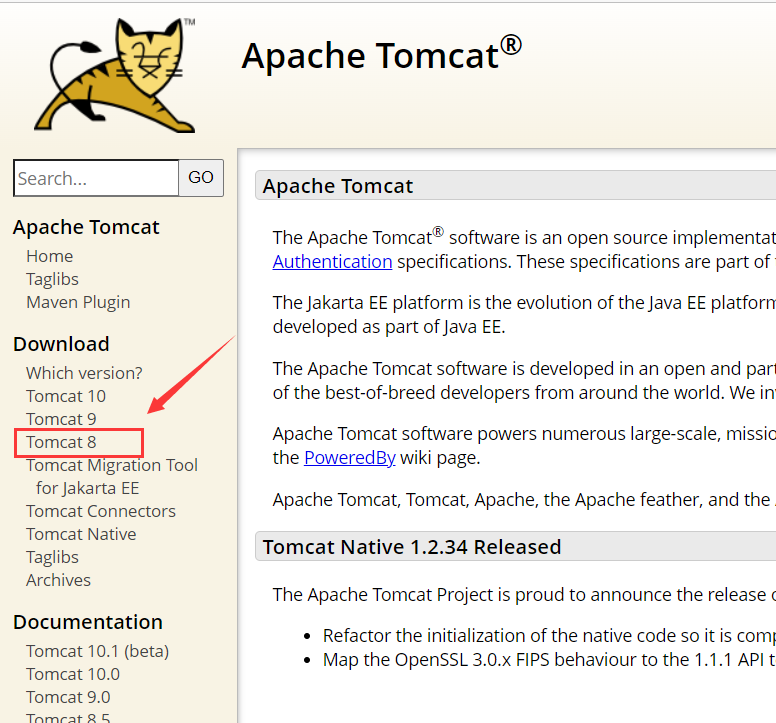
Task: Click the Tomcat Native 1.2.34 Released heading
Action: pos(412,547)
